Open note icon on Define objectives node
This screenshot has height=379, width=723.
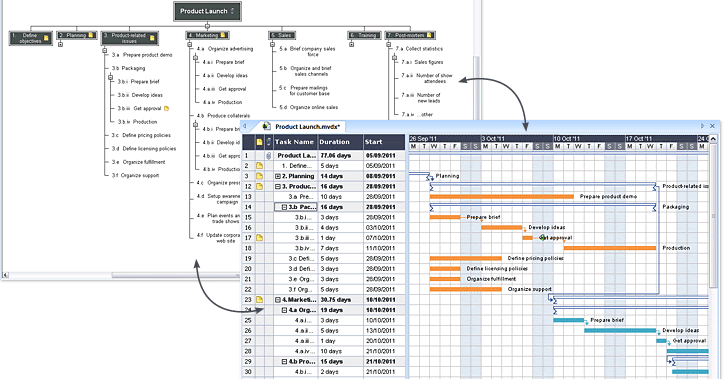click(x=46, y=38)
